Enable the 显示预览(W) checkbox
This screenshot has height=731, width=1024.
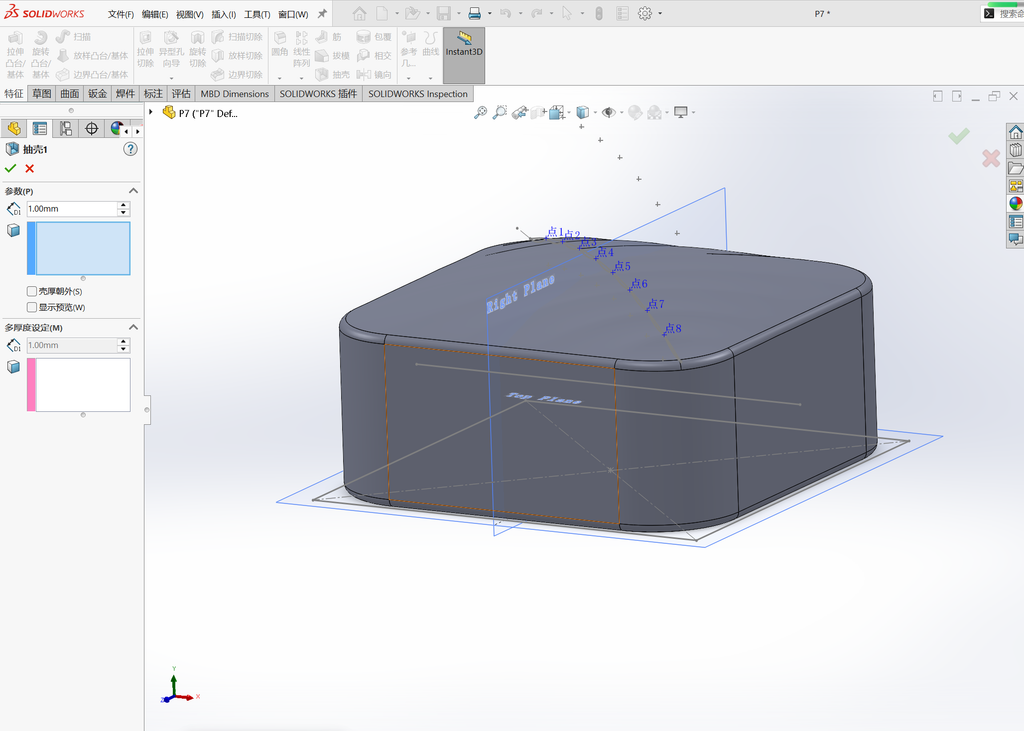pyautogui.click(x=31, y=307)
